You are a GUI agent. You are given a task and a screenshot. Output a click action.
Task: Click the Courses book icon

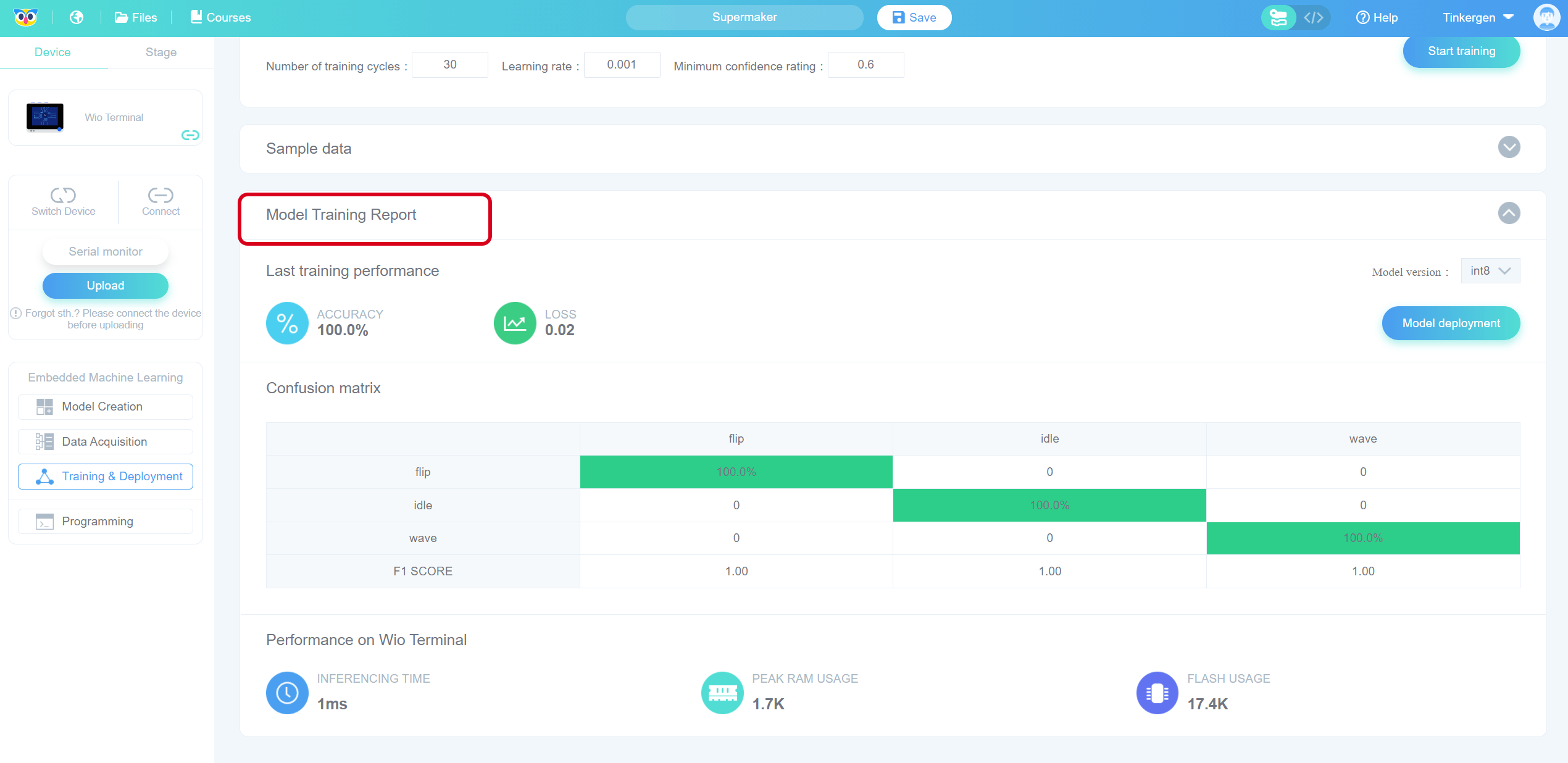click(x=196, y=17)
